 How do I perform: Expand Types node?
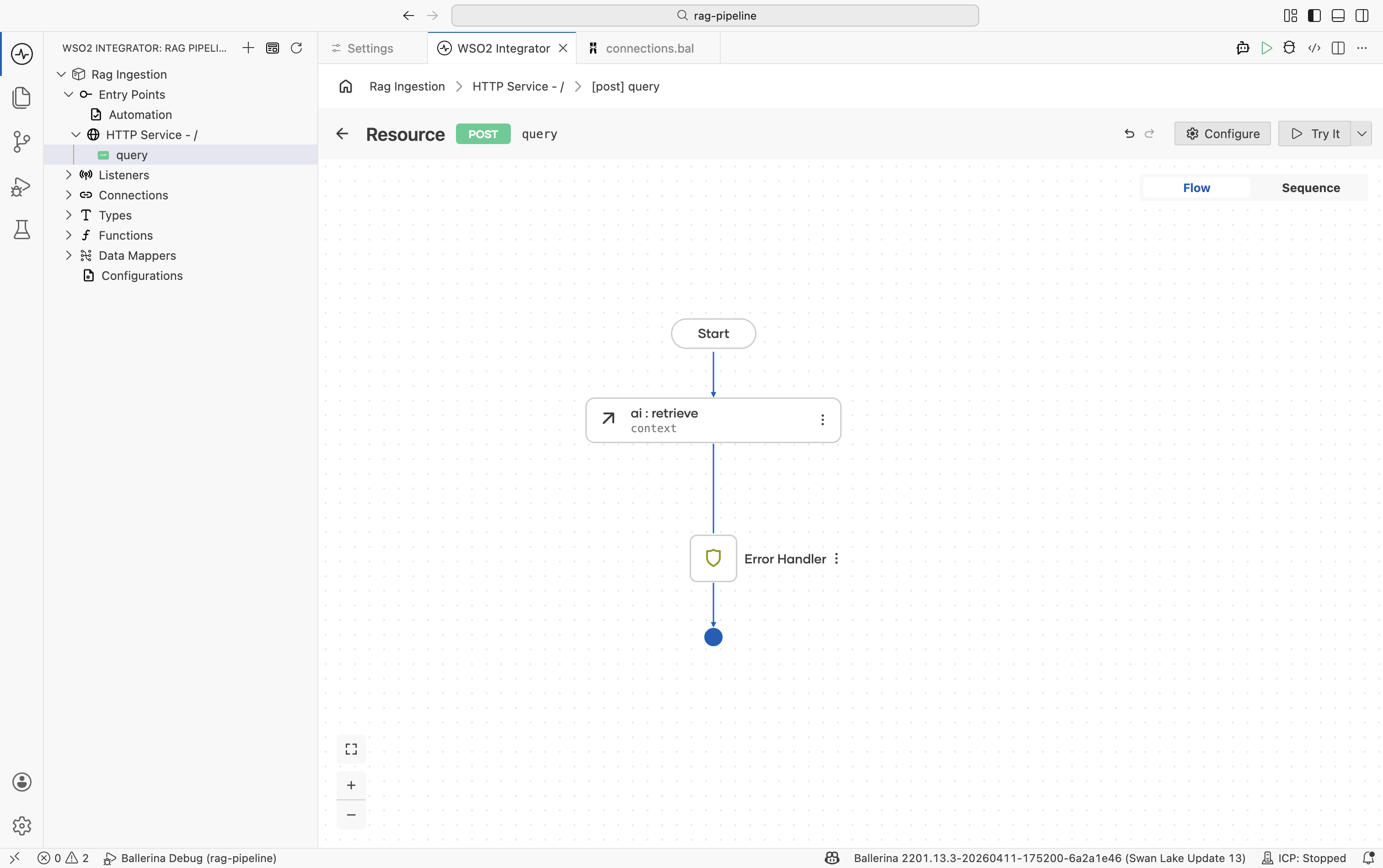click(68, 214)
